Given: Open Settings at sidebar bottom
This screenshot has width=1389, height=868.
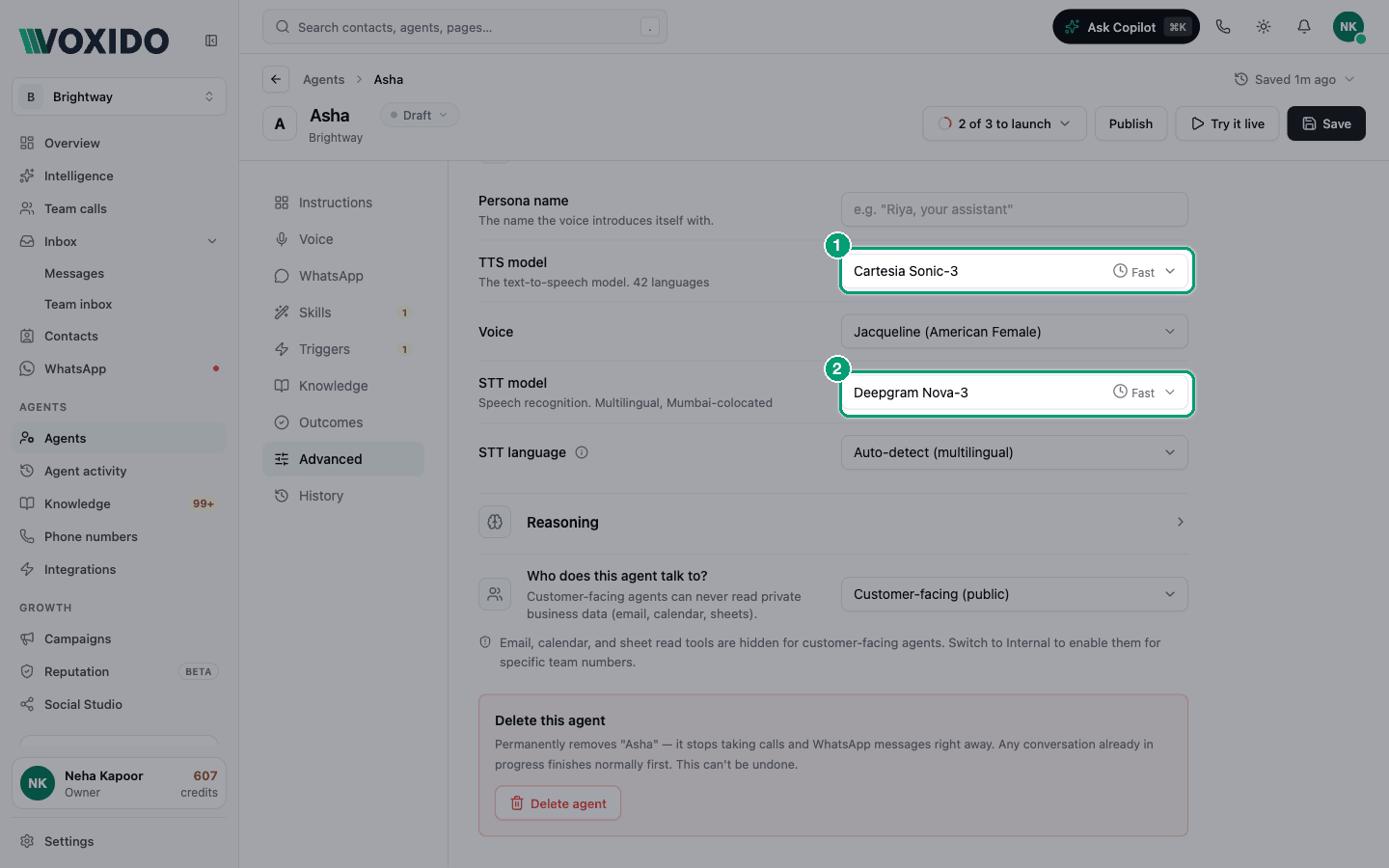Looking at the screenshot, I should [120, 841].
